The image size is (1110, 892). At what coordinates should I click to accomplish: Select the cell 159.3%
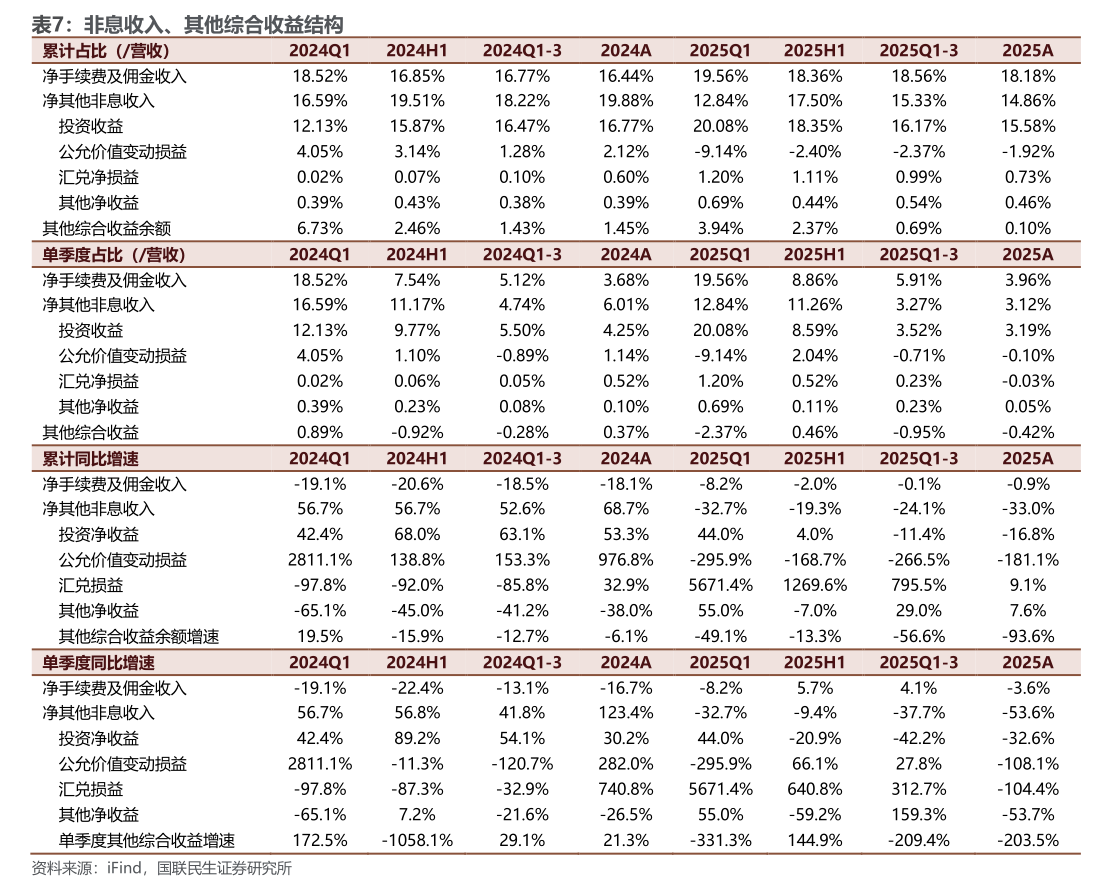click(919, 815)
